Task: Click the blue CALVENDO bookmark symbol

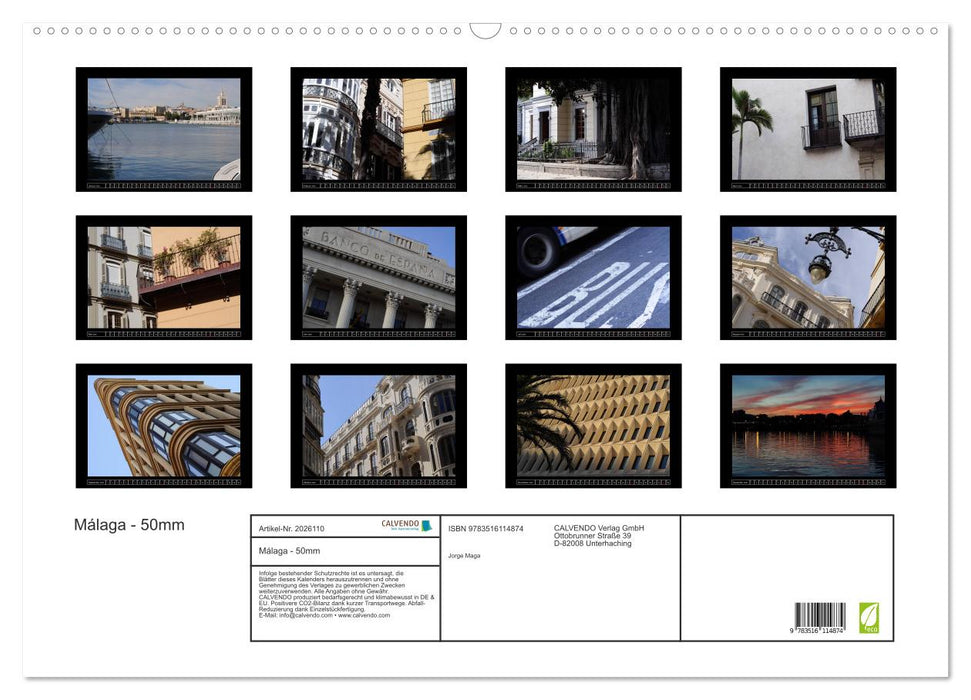Action: tap(427, 525)
